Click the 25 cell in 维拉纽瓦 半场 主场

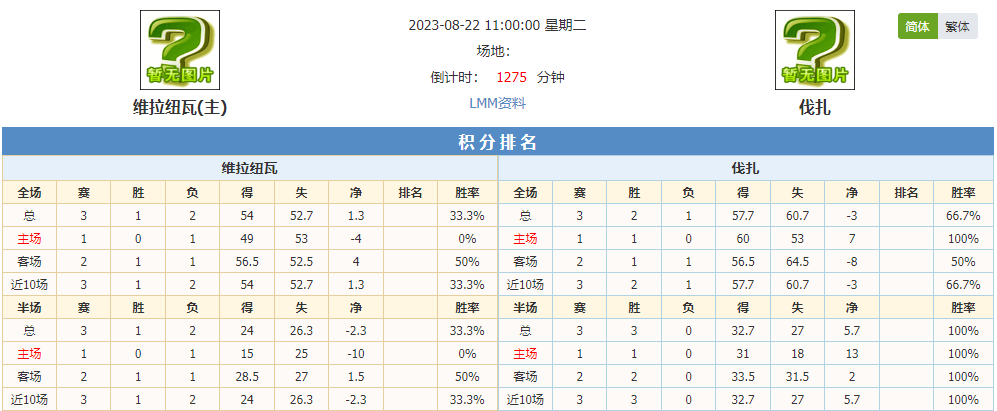tap(301, 354)
